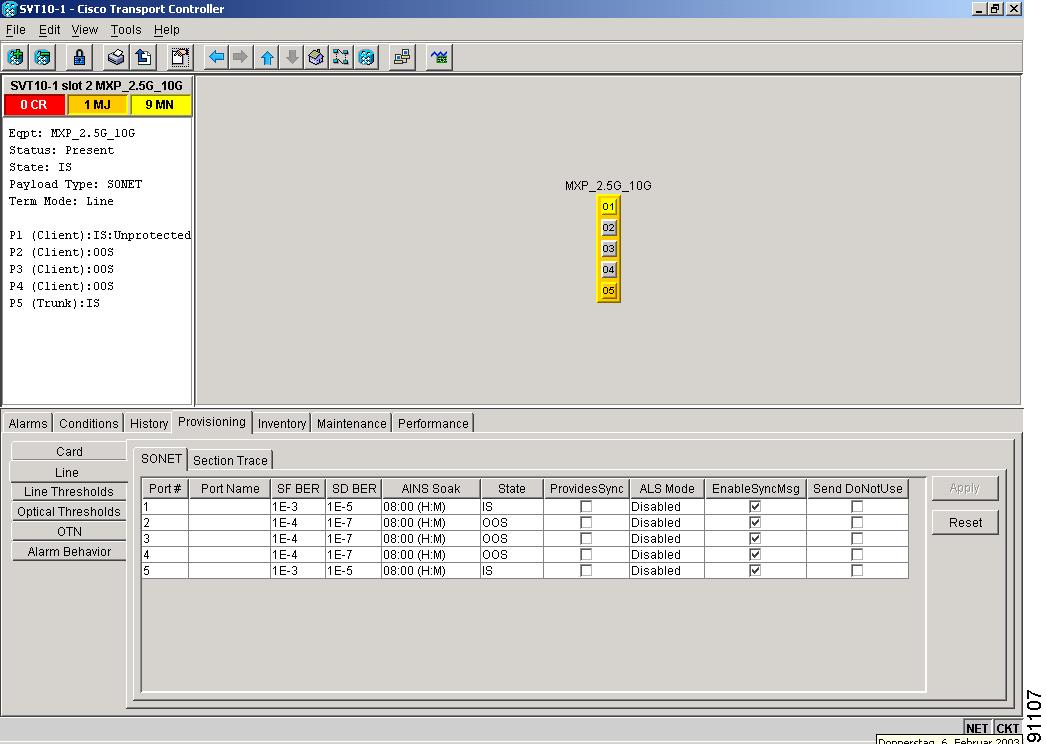This screenshot has width=1046, height=744.
Task: Click the blue back arrow icon
Action: tap(216, 57)
